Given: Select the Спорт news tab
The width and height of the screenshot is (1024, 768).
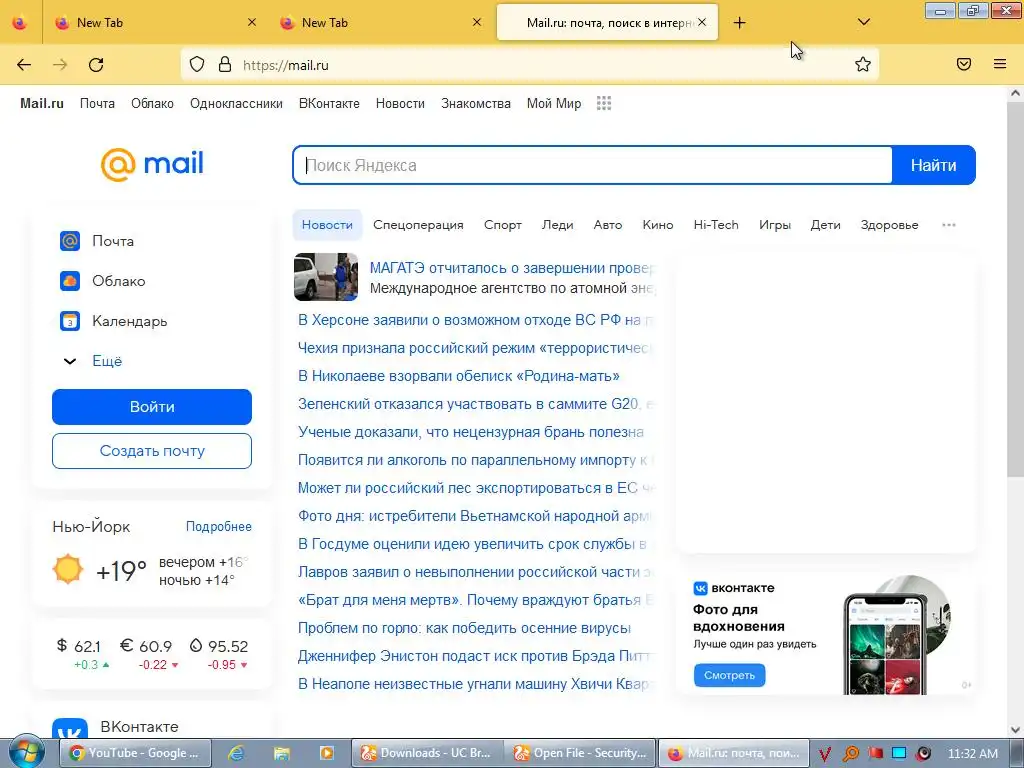Looking at the screenshot, I should pos(503,225).
